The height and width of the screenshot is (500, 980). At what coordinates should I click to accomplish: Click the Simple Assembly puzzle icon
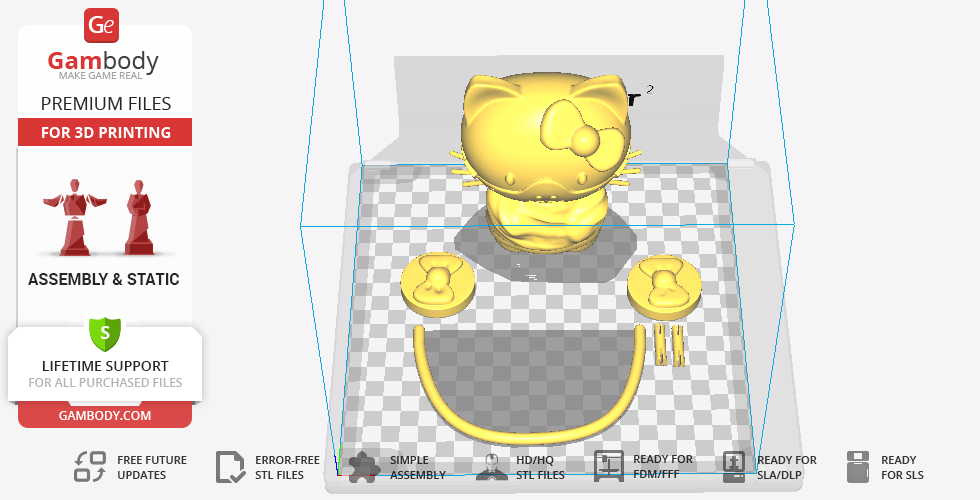[363, 466]
